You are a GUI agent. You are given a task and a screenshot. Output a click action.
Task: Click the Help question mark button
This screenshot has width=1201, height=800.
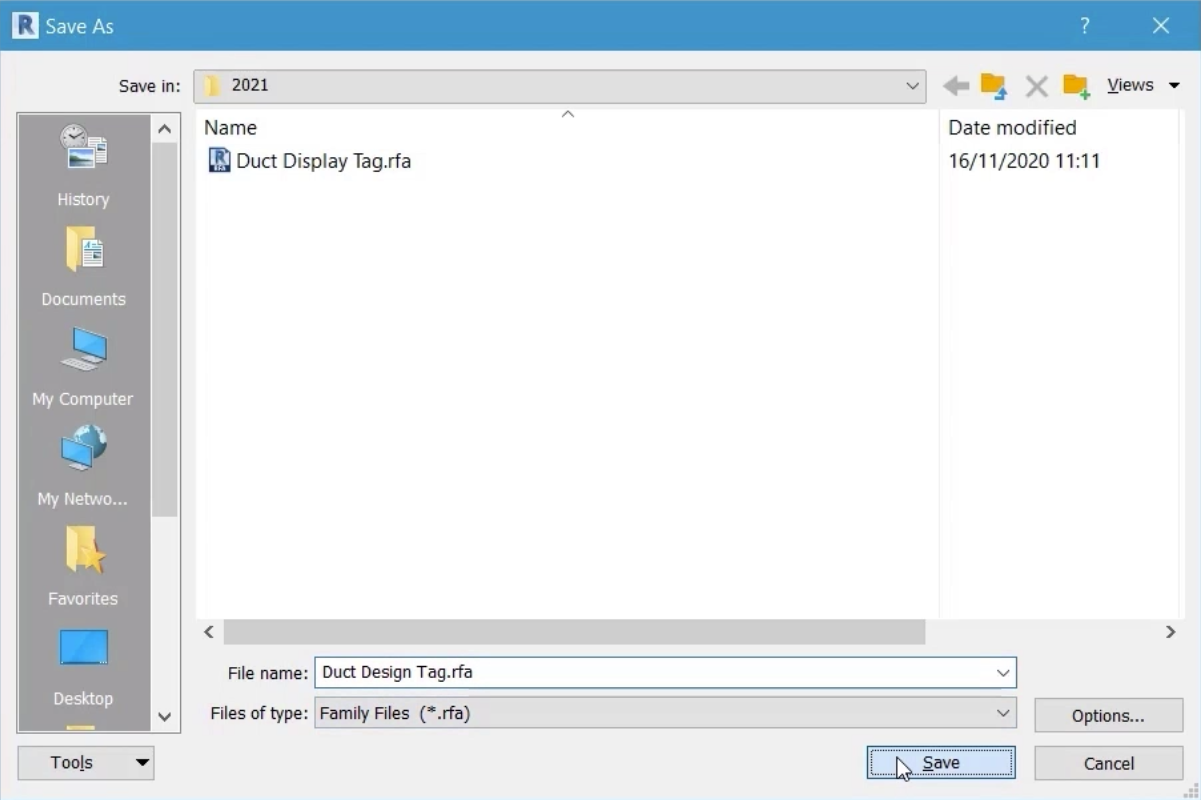(x=1085, y=26)
